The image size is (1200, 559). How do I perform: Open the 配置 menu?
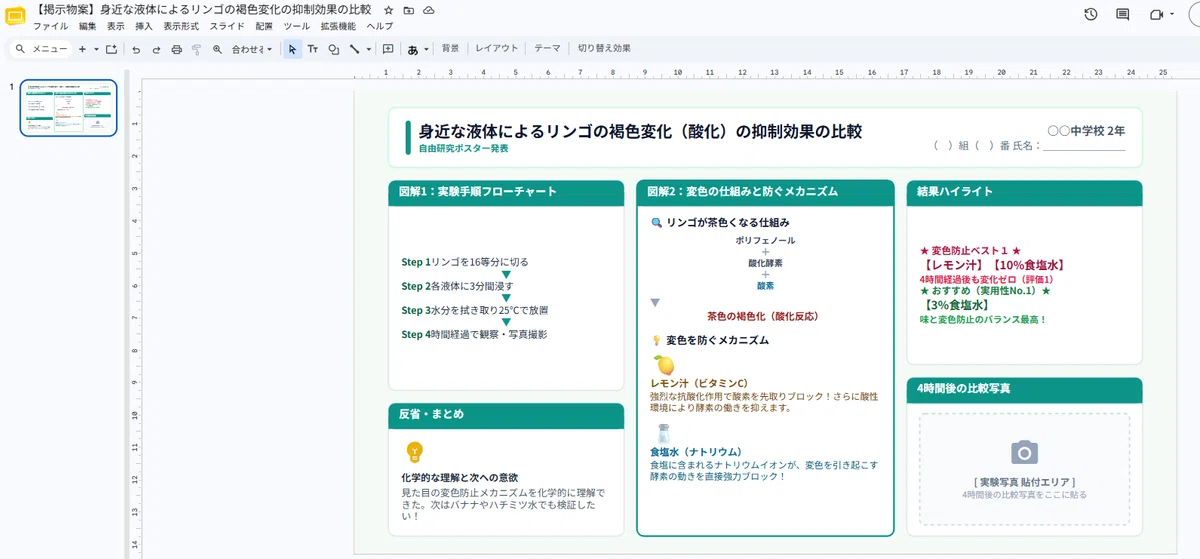point(264,26)
